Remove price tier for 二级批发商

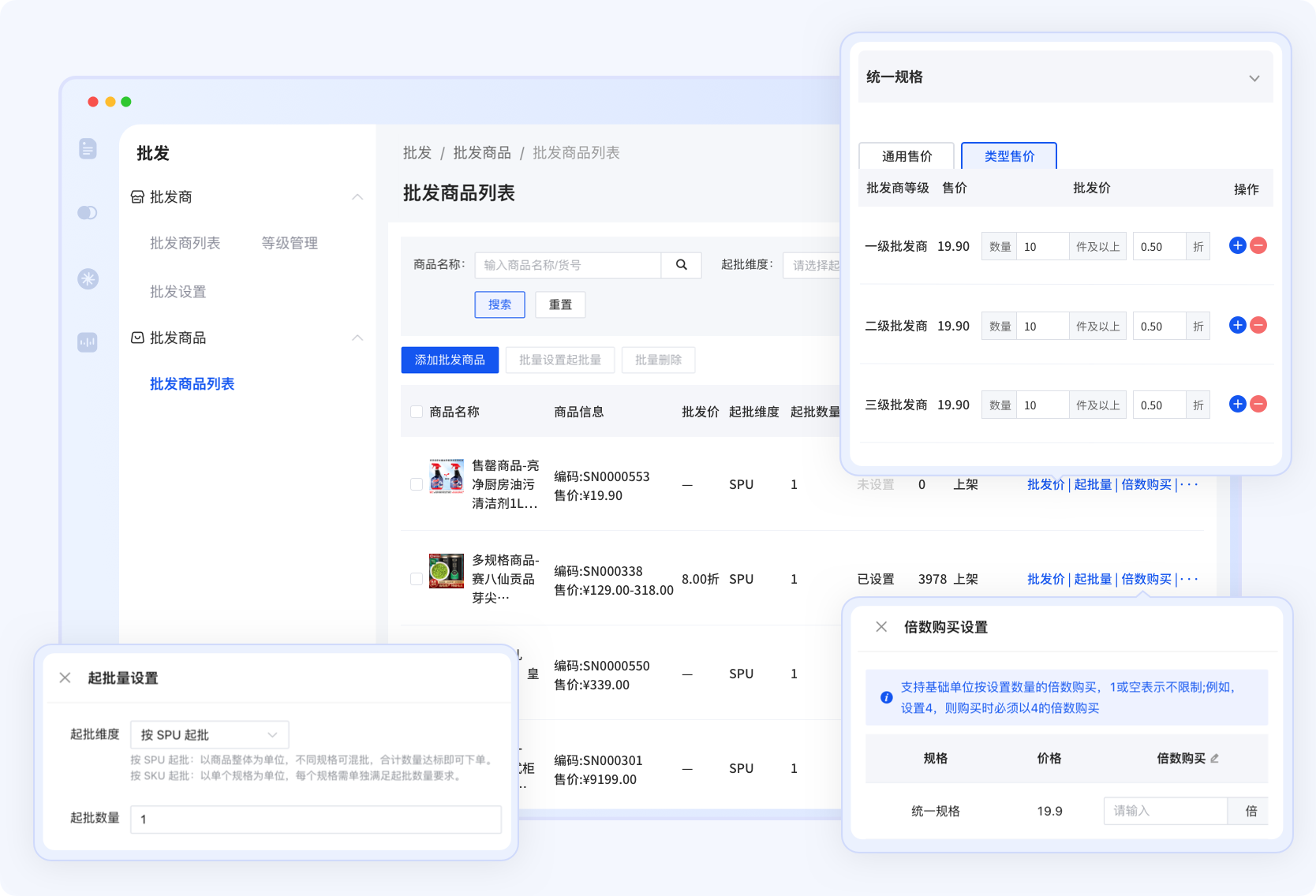[1258, 325]
